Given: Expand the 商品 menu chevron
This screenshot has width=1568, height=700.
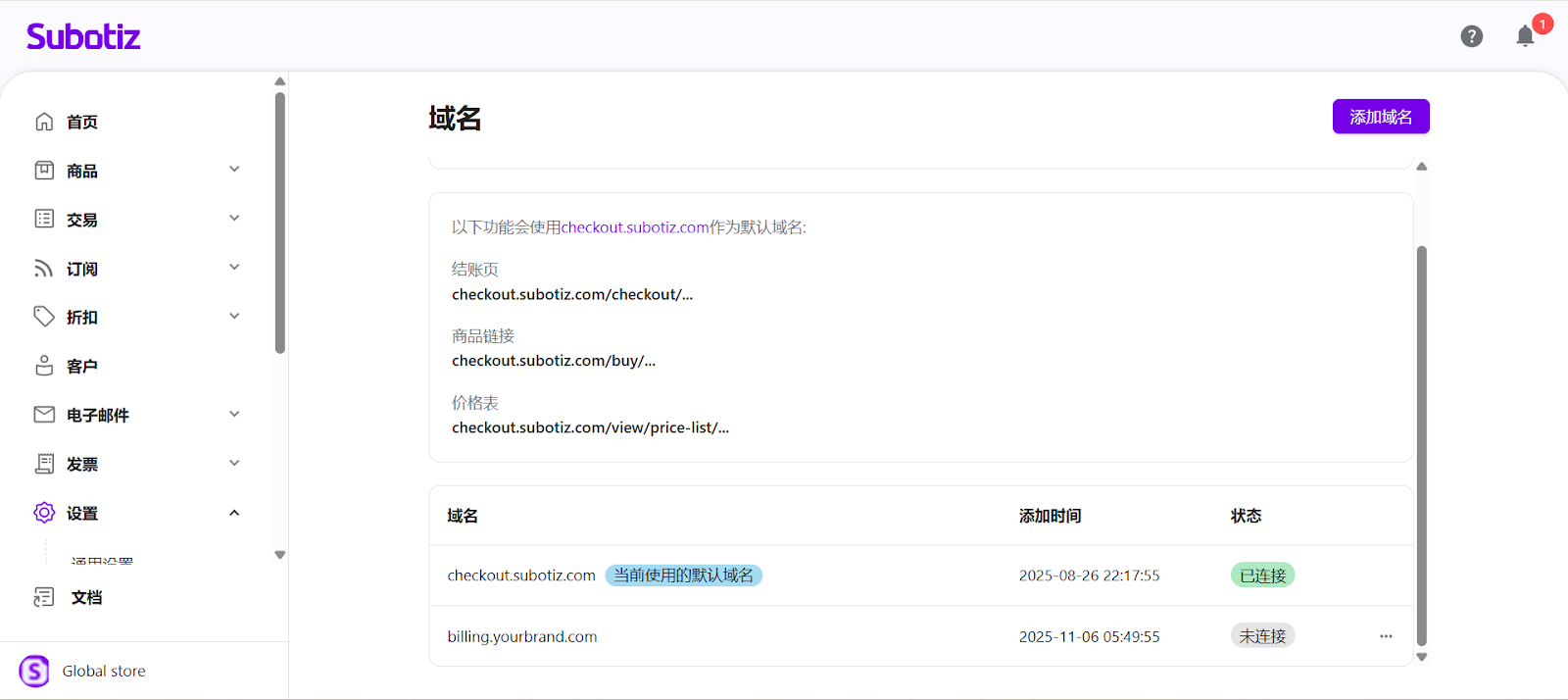Looking at the screenshot, I should 234,170.
